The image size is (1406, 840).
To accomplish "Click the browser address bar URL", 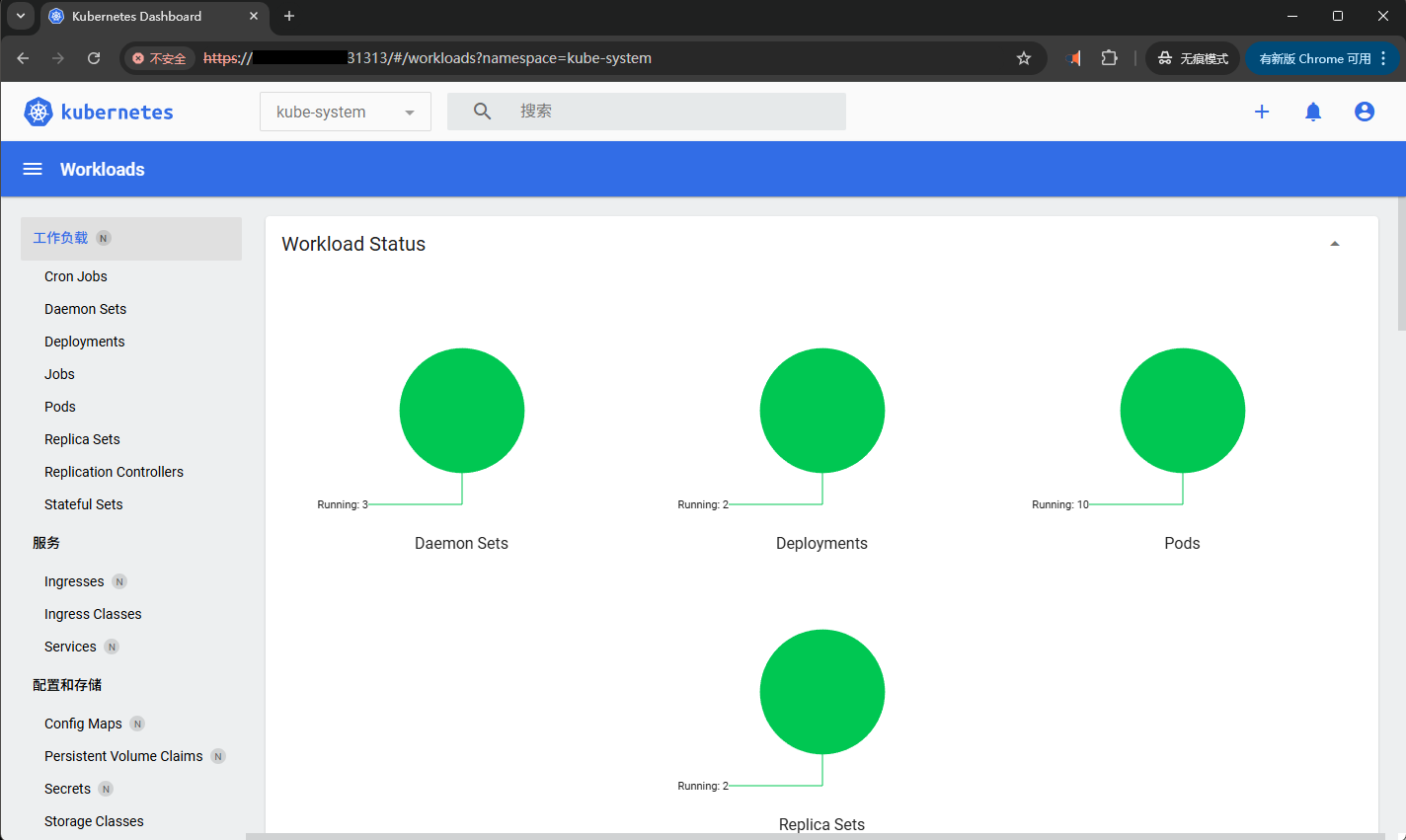I will tap(427, 58).
